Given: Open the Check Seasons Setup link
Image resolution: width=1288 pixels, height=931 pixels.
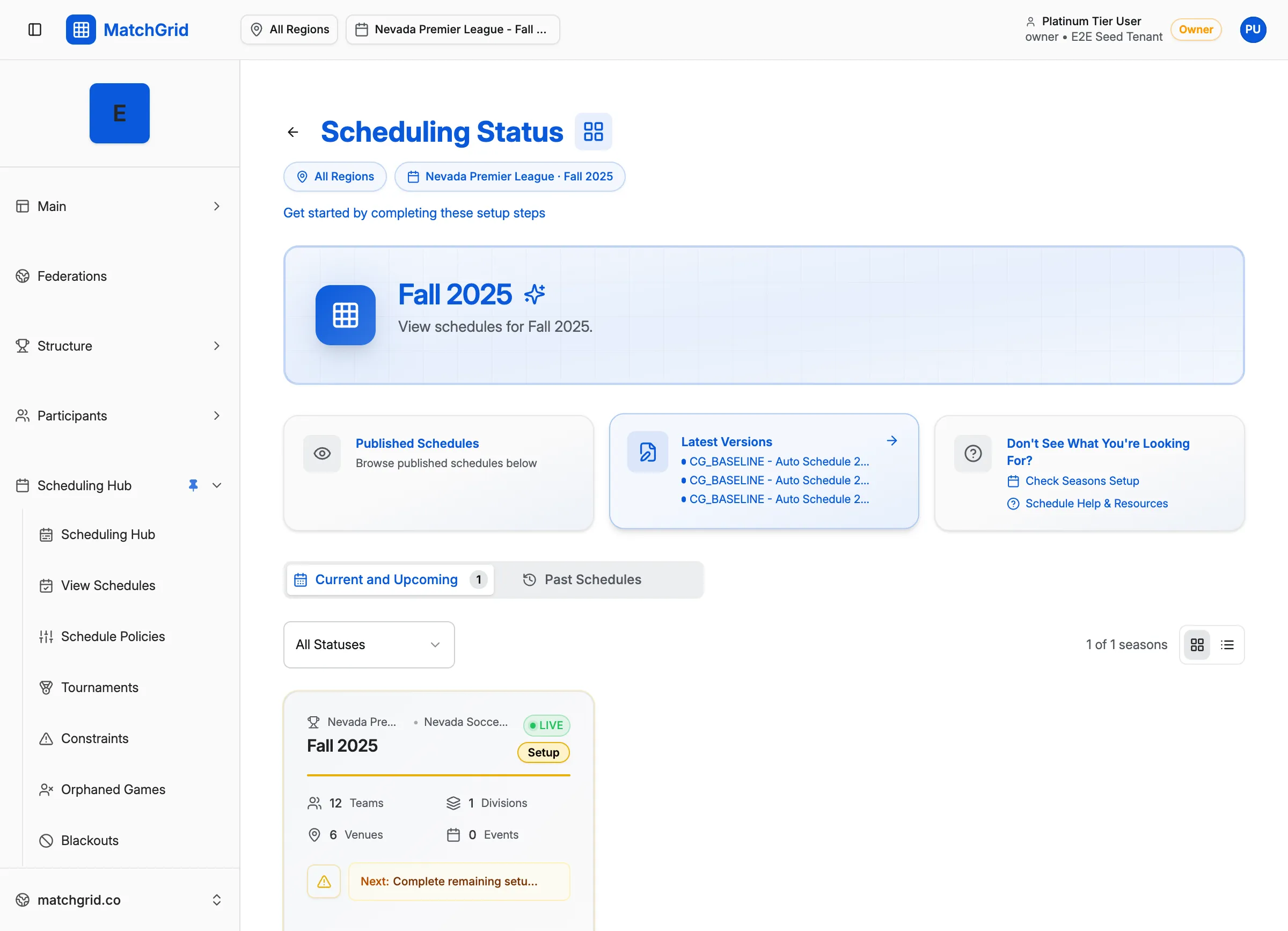Looking at the screenshot, I should (1081, 481).
